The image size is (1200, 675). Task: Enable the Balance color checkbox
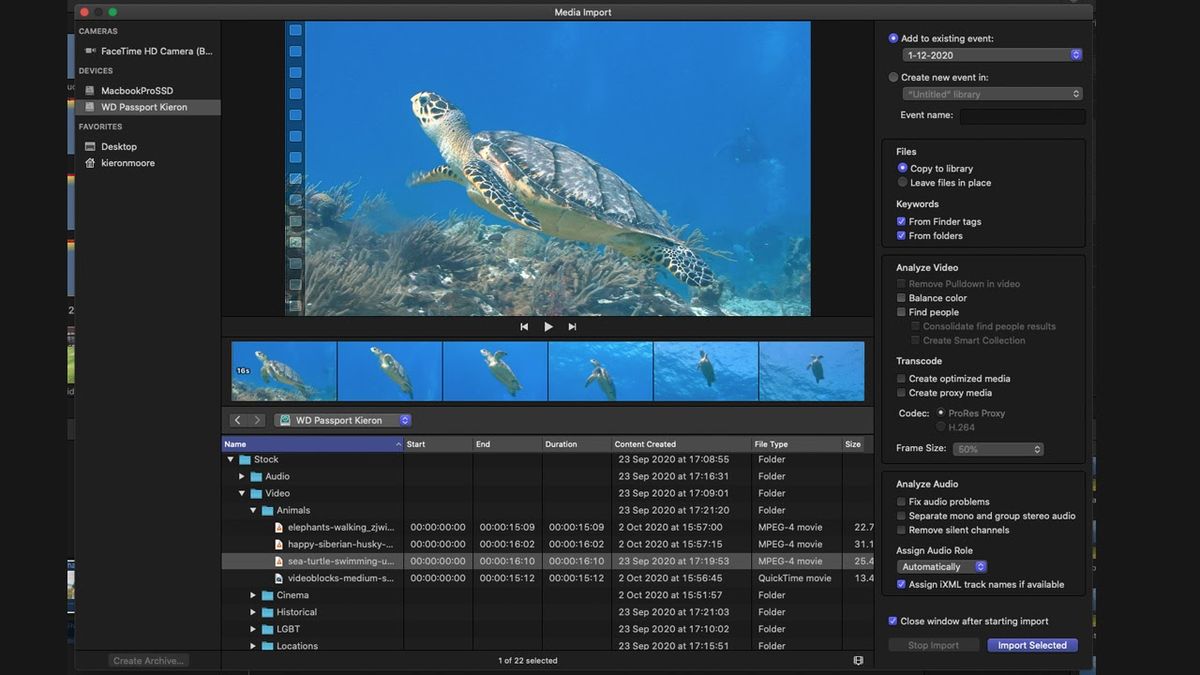(x=902, y=297)
